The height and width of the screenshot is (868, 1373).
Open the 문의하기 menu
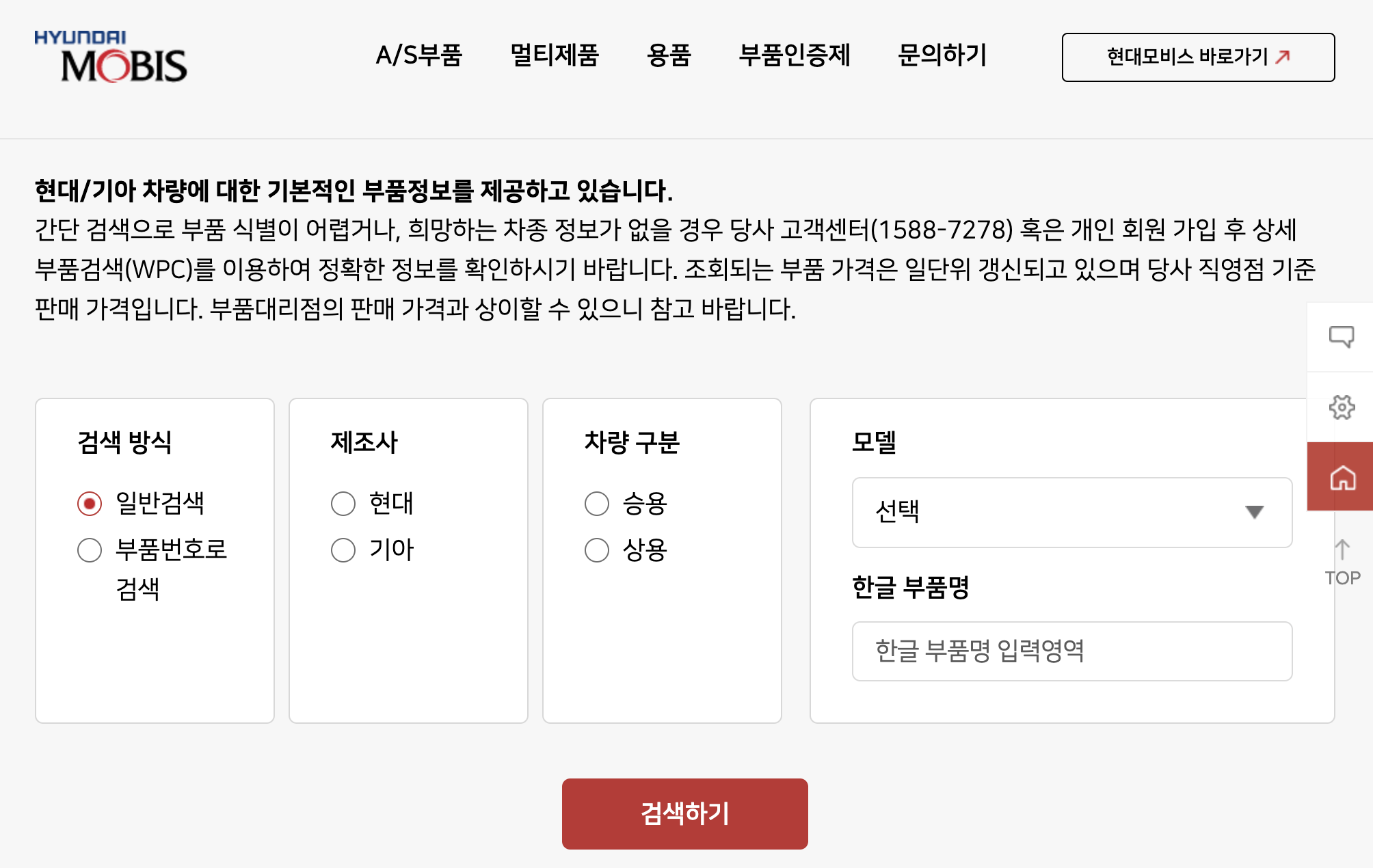point(942,57)
